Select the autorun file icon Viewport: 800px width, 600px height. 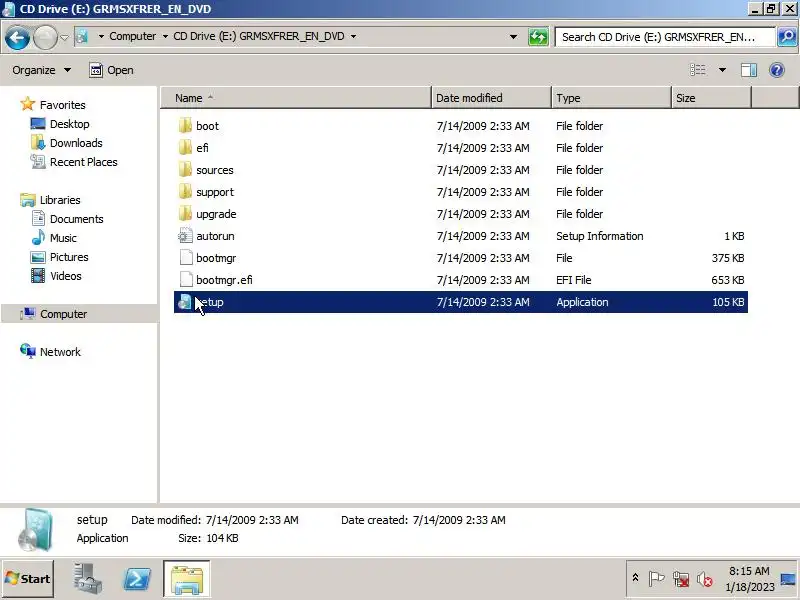(x=185, y=236)
